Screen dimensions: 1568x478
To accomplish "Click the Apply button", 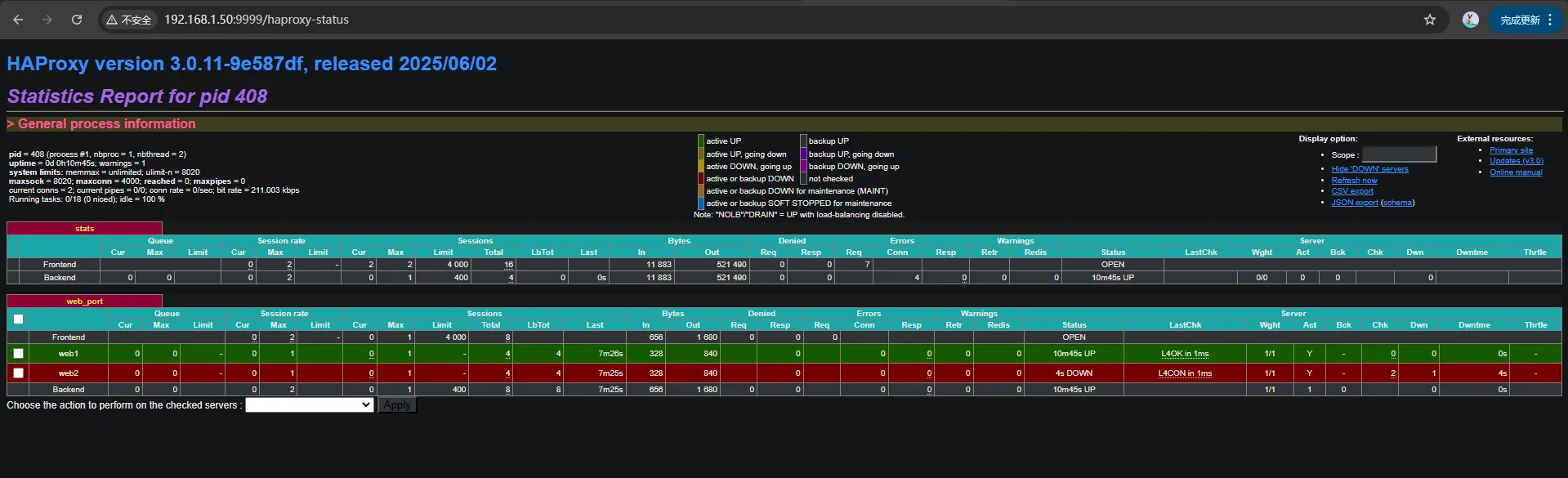I will (x=397, y=405).
